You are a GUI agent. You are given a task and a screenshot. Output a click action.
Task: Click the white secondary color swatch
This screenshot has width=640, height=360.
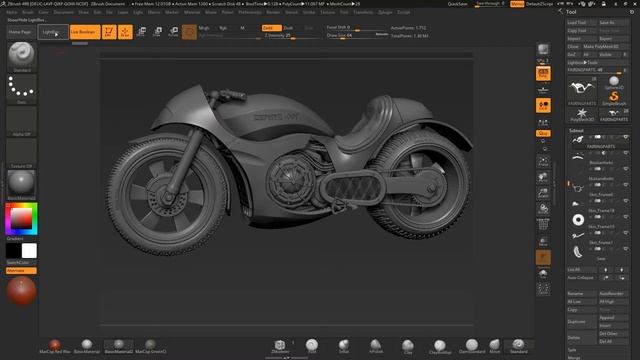(29, 251)
